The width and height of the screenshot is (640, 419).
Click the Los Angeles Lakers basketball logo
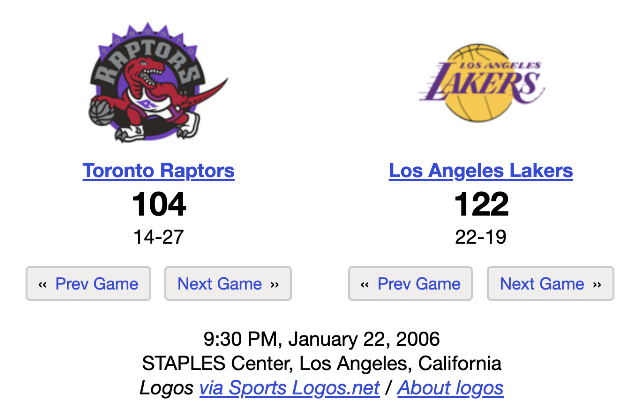coord(481,82)
